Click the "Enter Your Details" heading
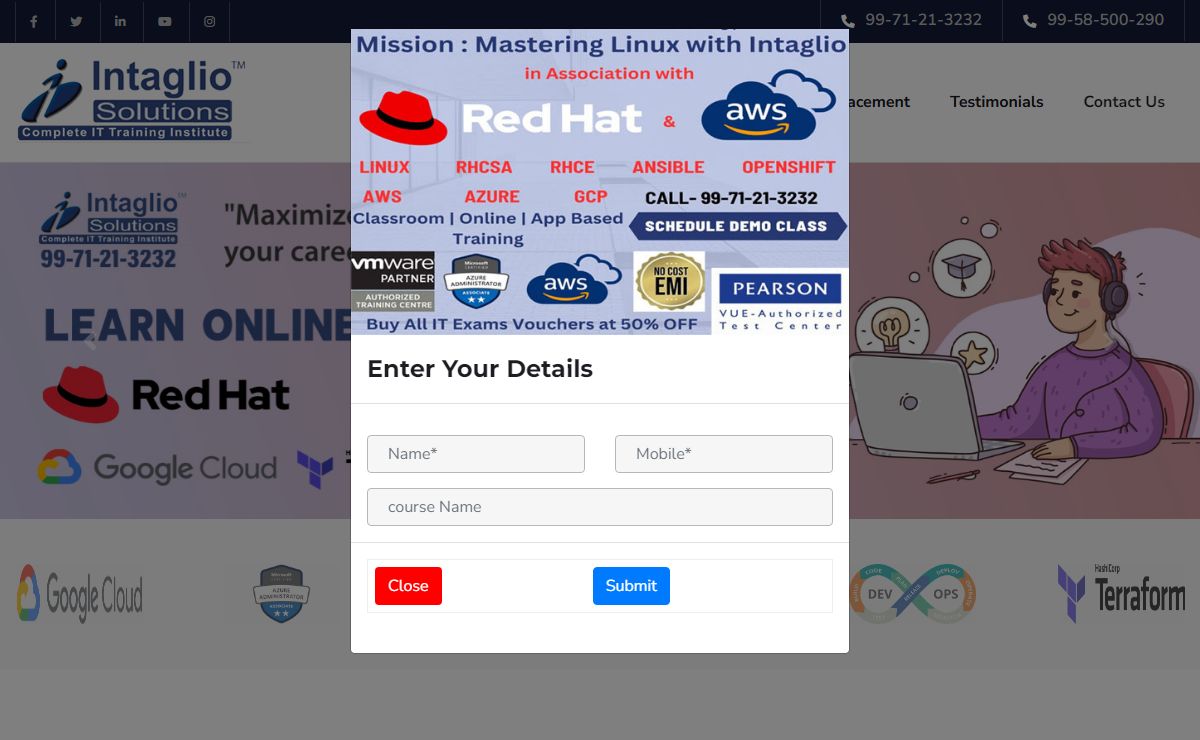 [x=480, y=369]
